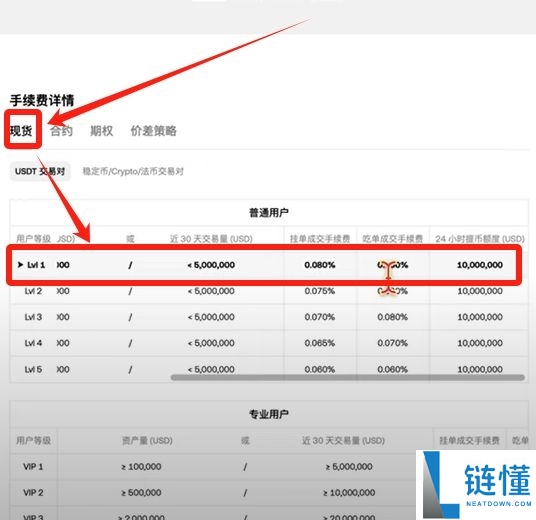Select the 0.080% maker fee in Lvl 1
Screen dimensions: 536x520
[320, 265]
